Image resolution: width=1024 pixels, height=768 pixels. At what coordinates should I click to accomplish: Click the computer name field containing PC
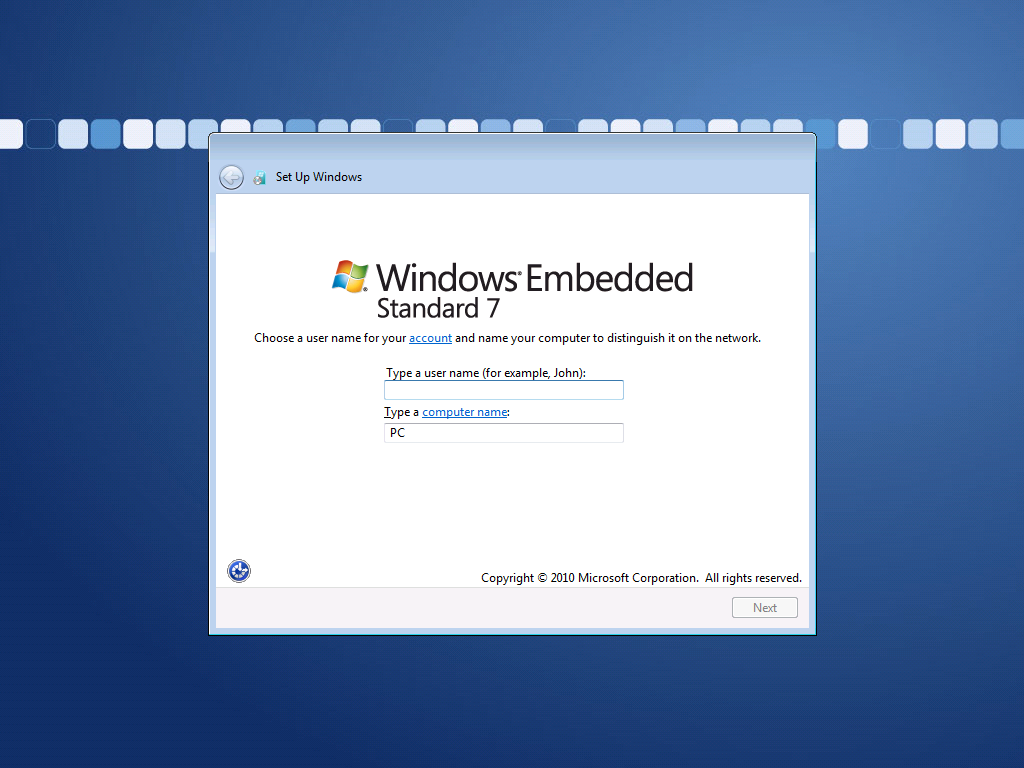504,433
